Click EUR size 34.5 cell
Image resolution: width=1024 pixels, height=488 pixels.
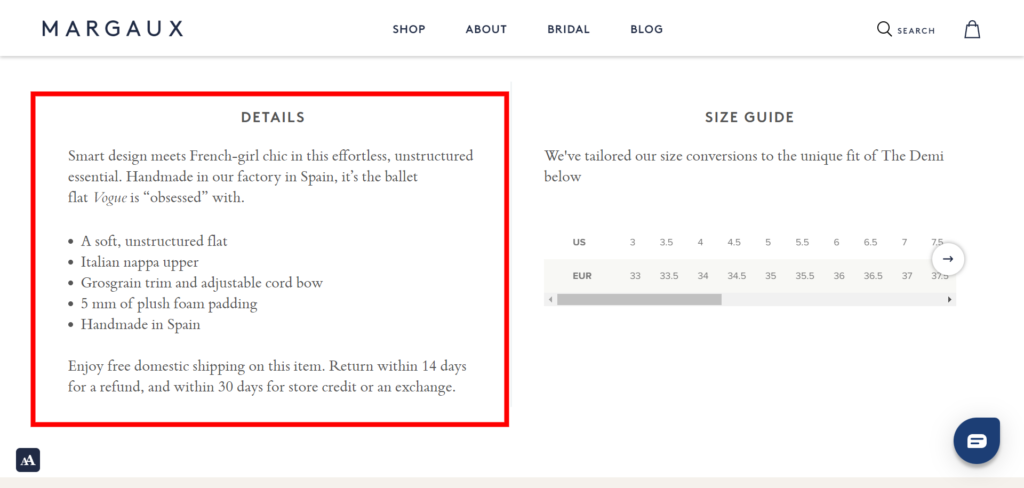point(737,276)
